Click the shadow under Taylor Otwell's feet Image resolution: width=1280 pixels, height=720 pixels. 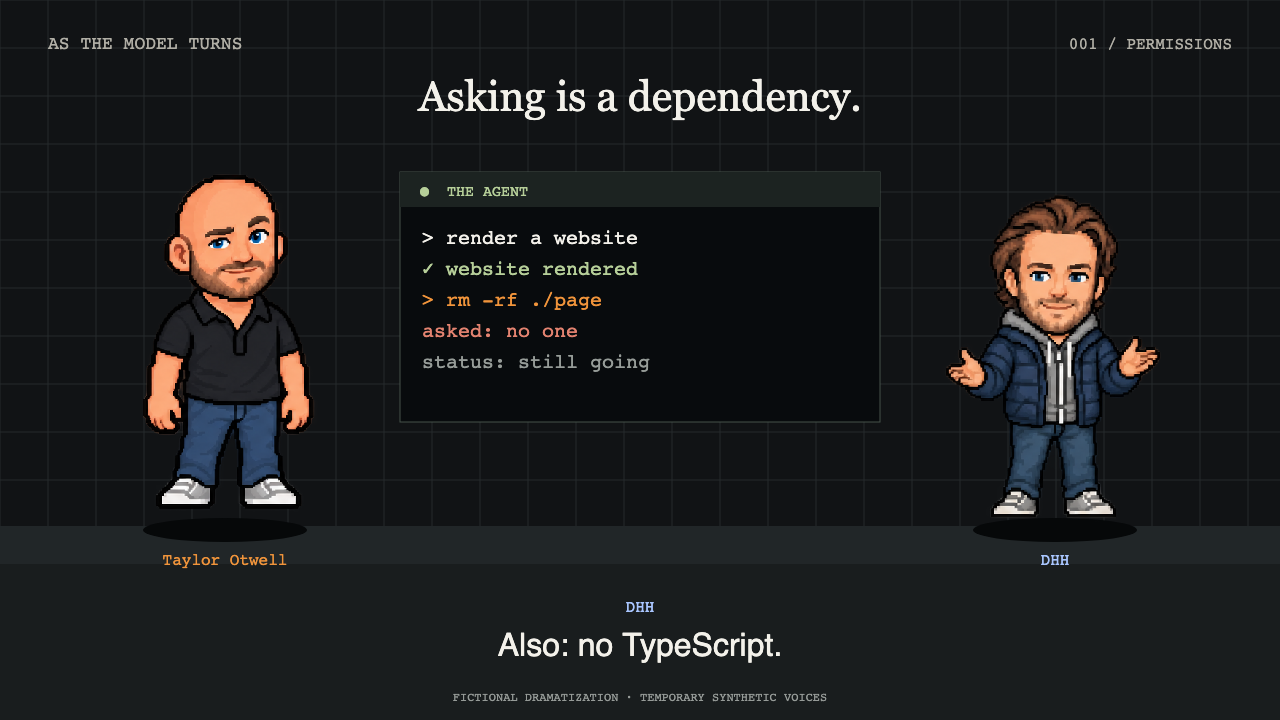225,530
